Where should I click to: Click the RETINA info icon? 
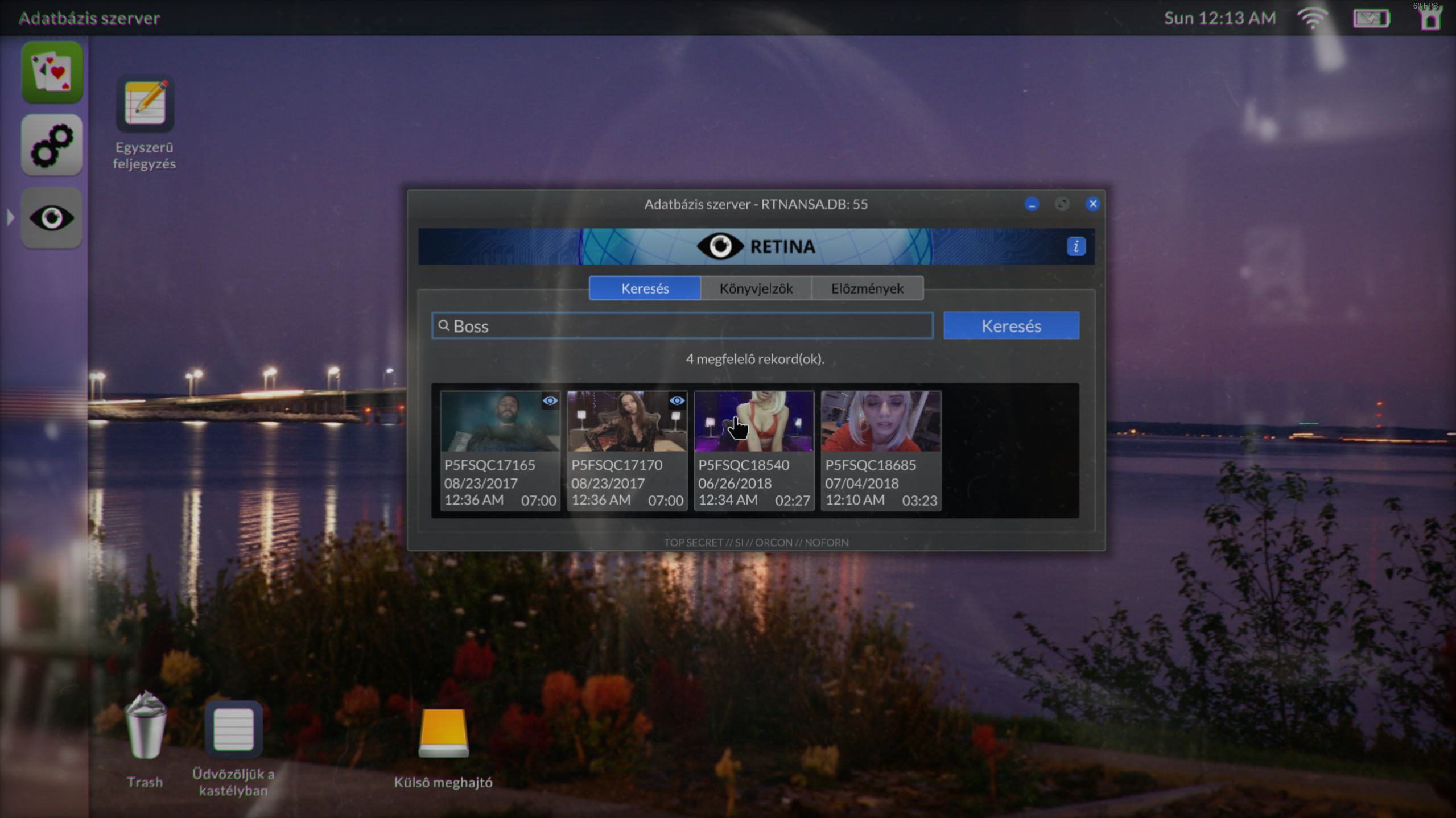1075,246
